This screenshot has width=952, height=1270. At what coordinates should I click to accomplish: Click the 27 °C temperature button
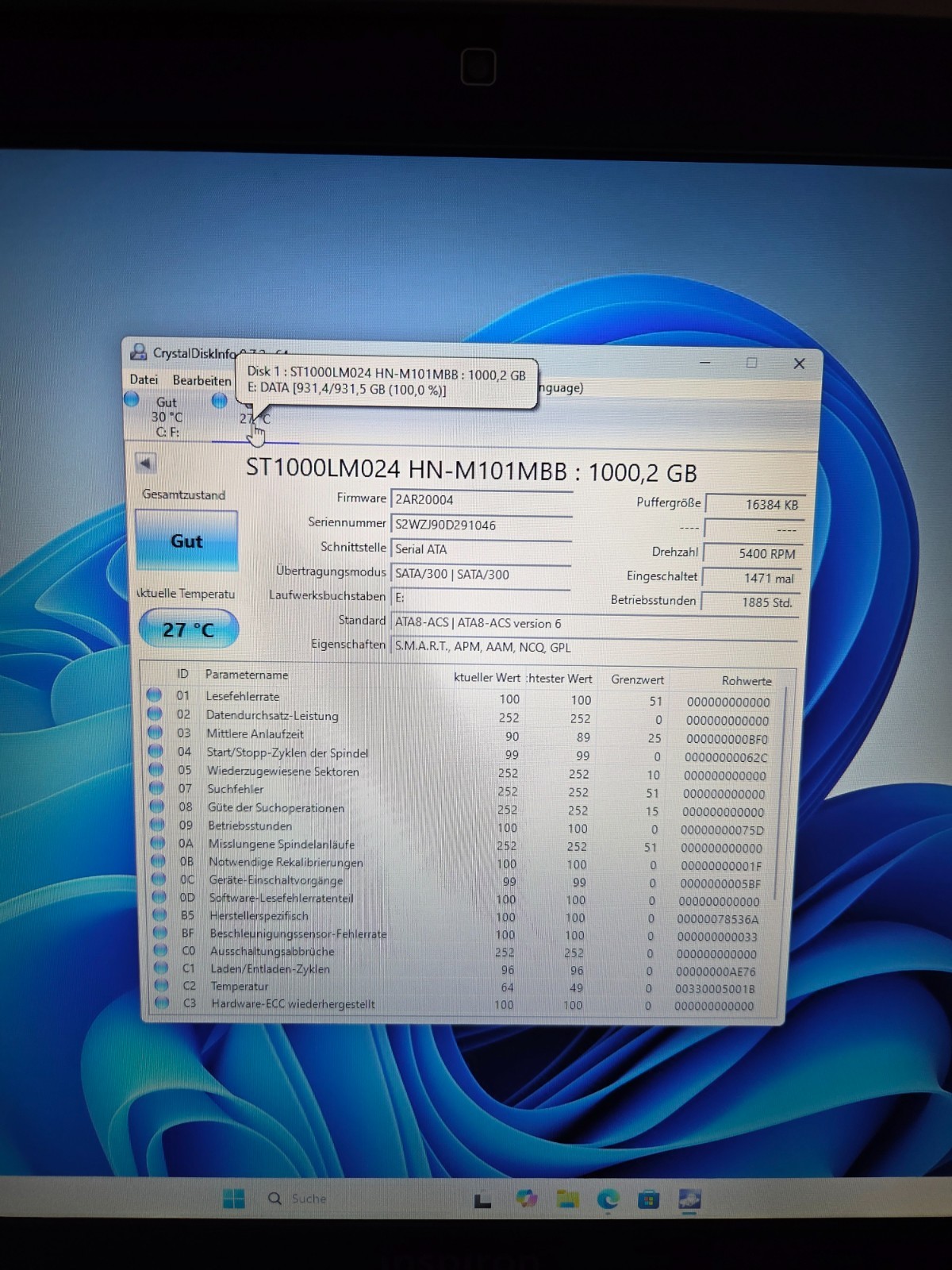click(188, 630)
